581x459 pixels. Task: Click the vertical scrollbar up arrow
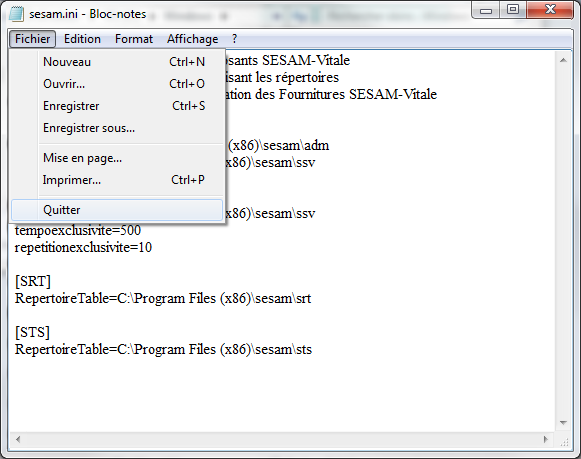click(563, 60)
